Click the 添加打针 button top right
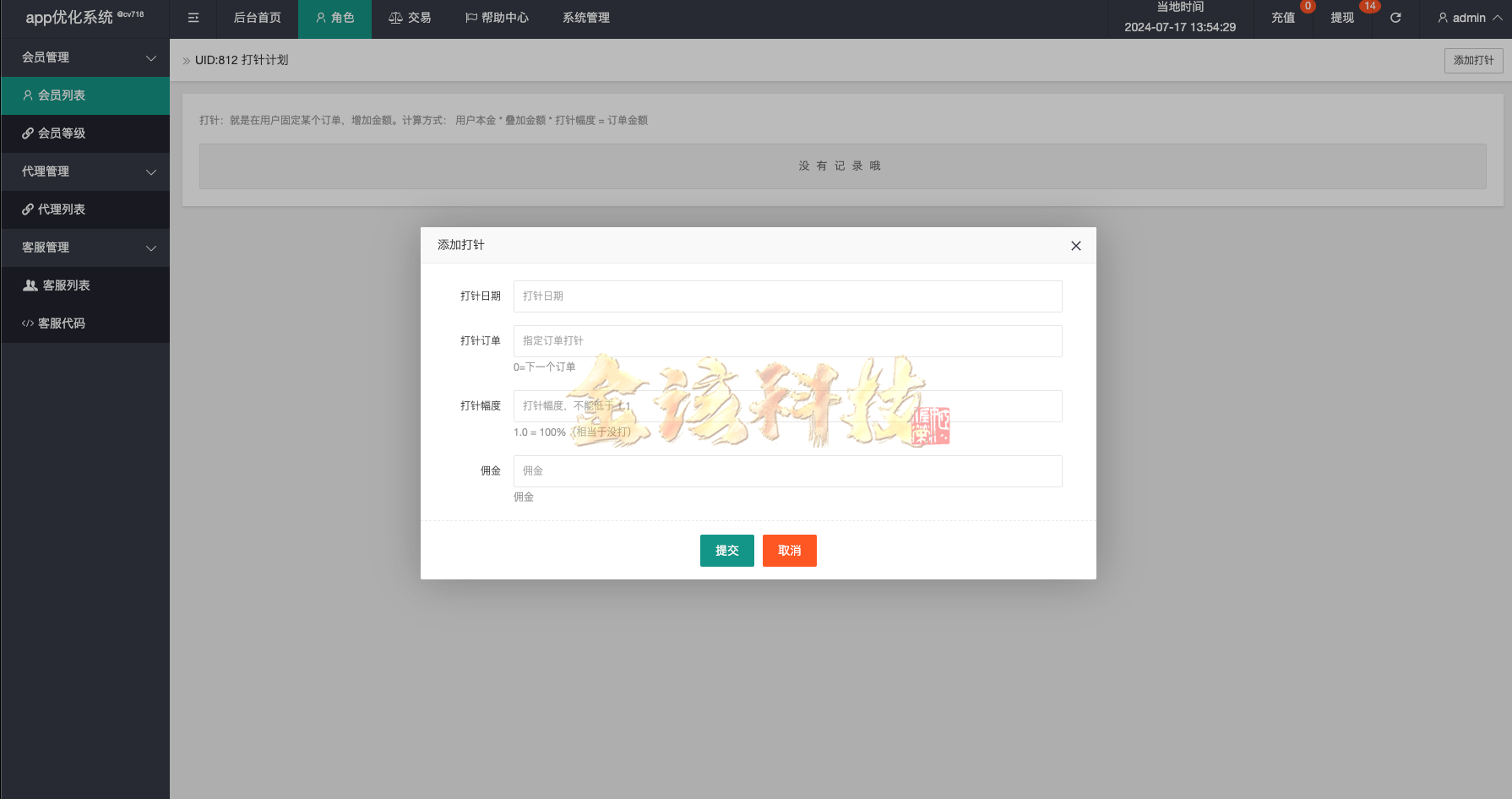 click(1473, 60)
